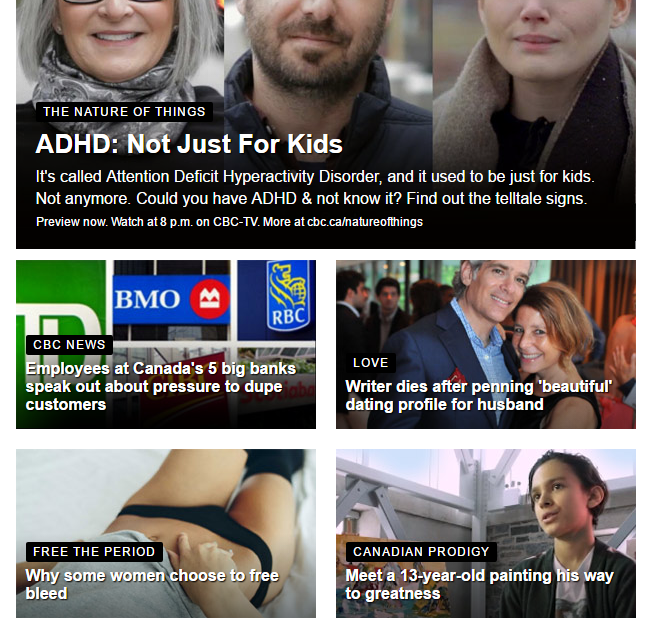Open the 13-year-old painter headline
Viewport: 646px width, 633px height.
pyautogui.click(x=480, y=584)
